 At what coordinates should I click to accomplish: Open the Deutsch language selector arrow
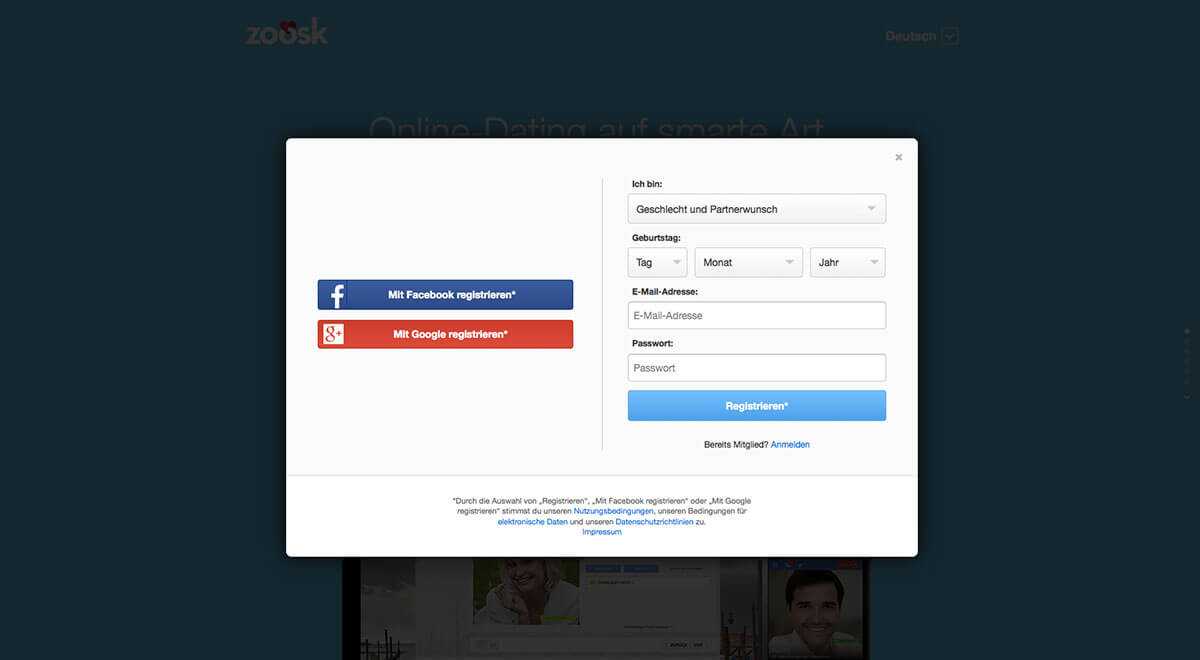[x=950, y=36]
